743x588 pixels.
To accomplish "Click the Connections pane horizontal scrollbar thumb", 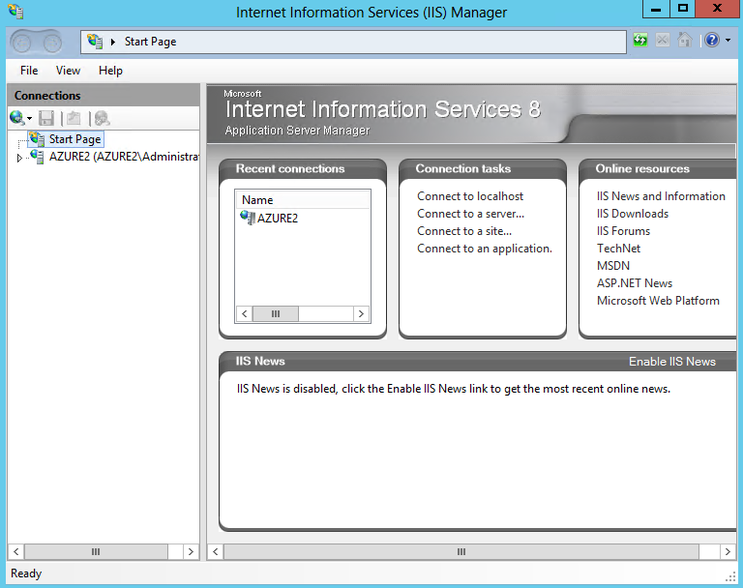I will 96,552.
